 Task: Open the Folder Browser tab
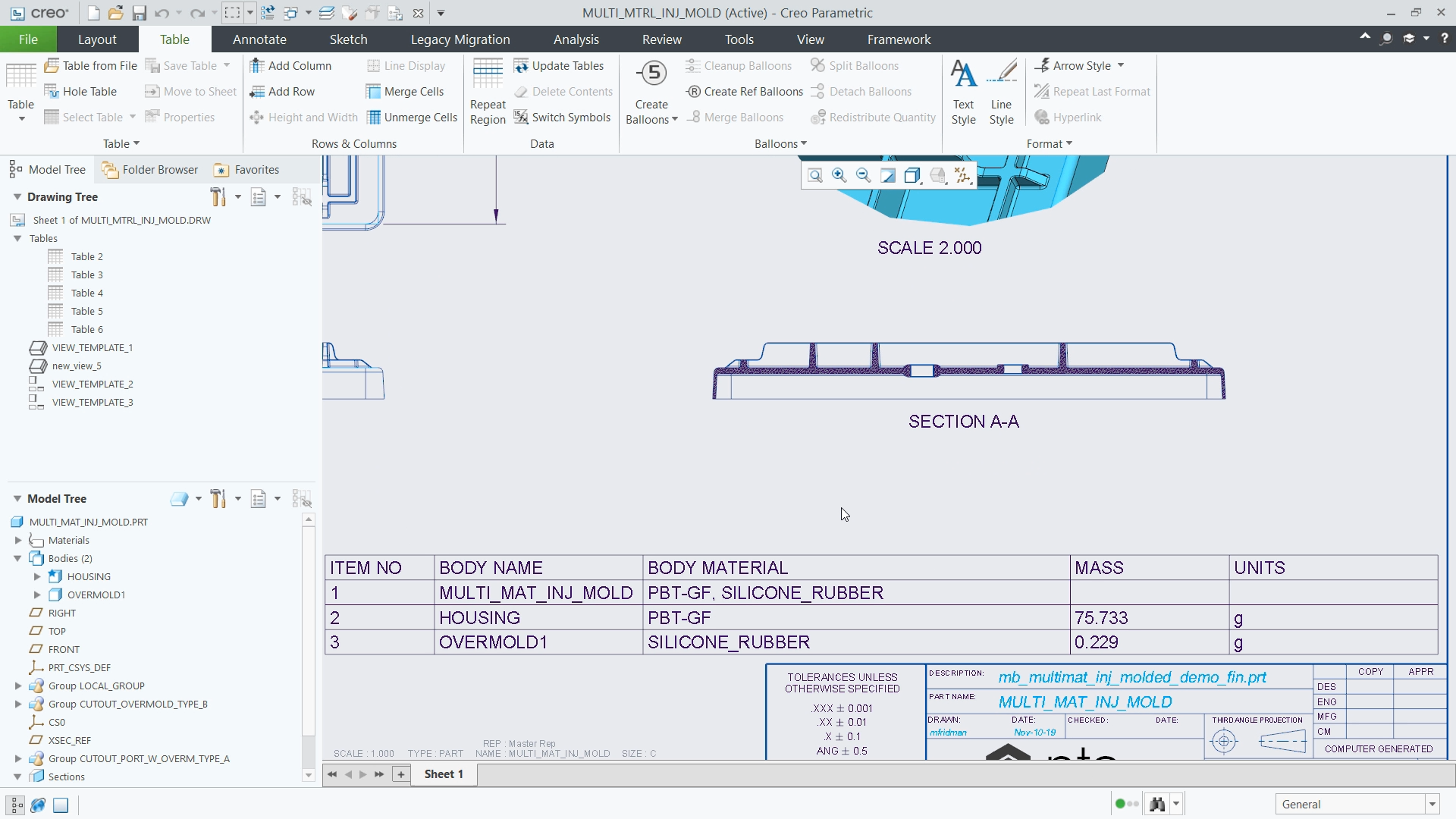pyautogui.click(x=150, y=170)
